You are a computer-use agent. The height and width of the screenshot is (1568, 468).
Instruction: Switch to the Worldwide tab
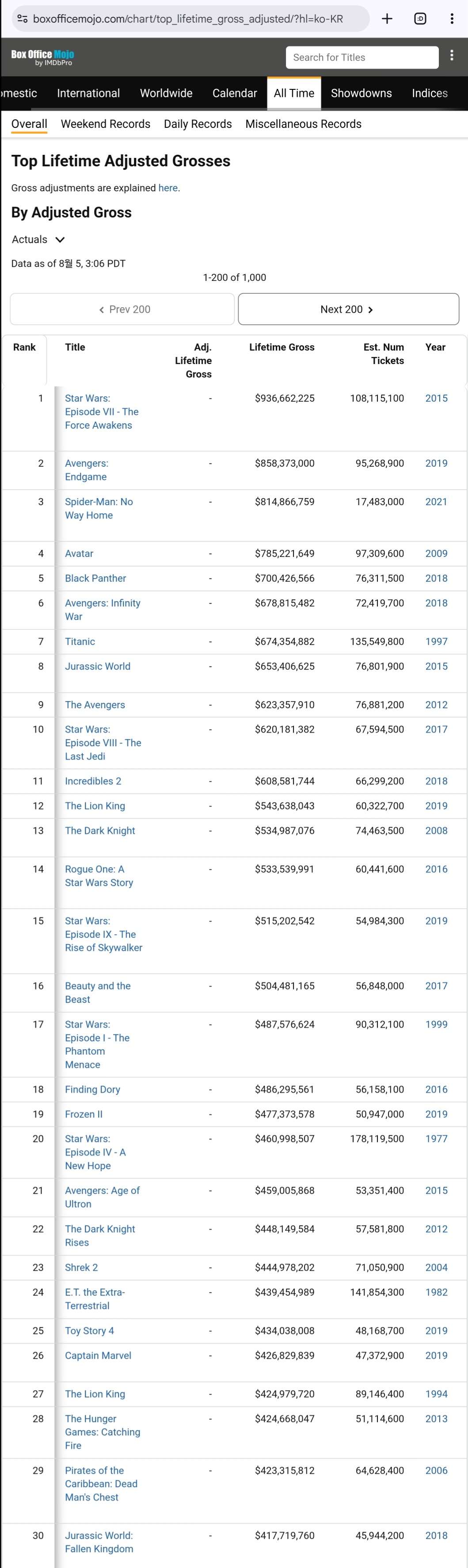[166, 93]
